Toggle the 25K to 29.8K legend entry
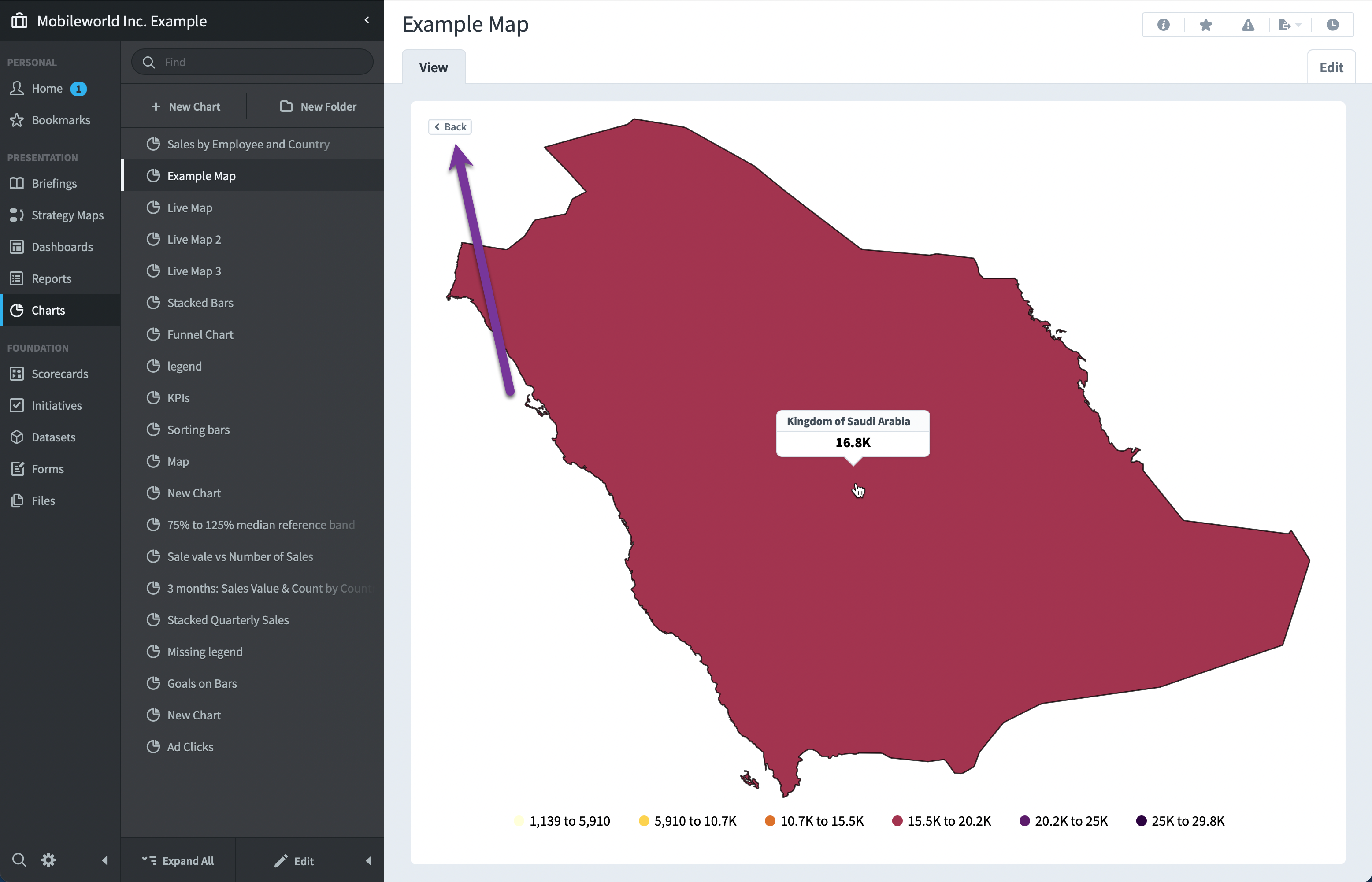Image resolution: width=1372 pixels, height=882 pixels. 1180,821
